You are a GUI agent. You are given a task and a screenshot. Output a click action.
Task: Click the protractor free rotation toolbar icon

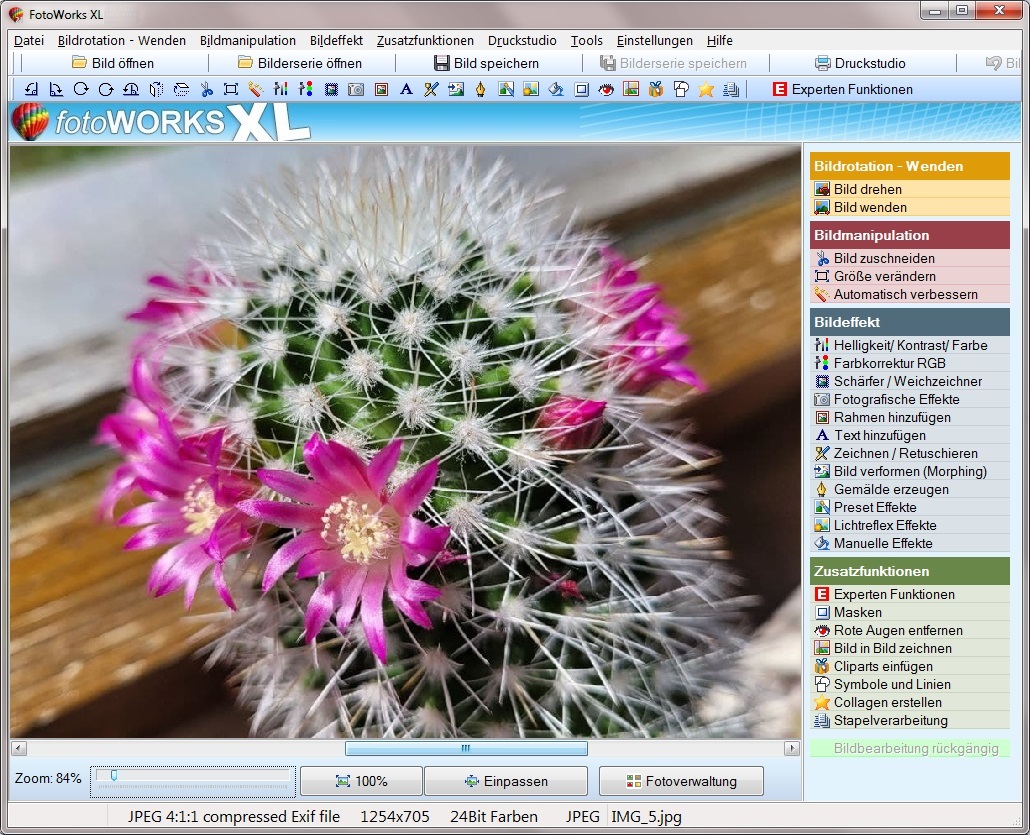(131, 89)
